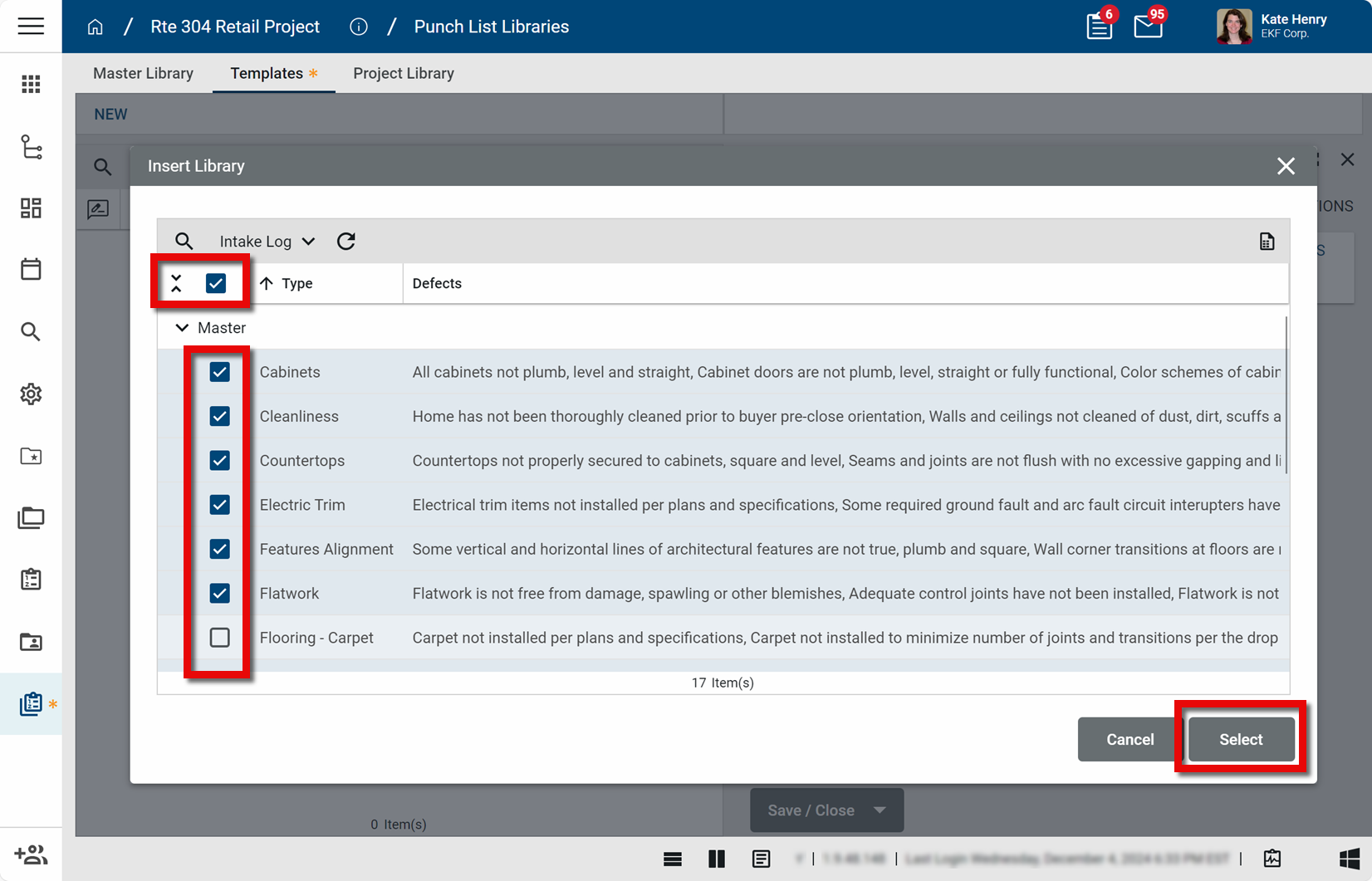
Task: Click the project info icon in header
Action: click(359, 27)
